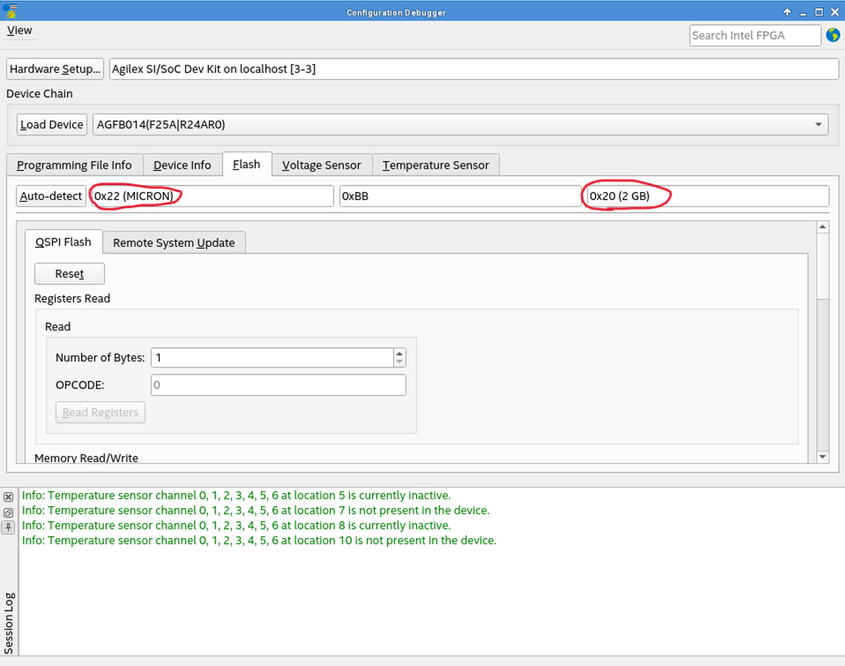Click log line about location 7 not present
The image size is (845, 666).
(255, 510)
